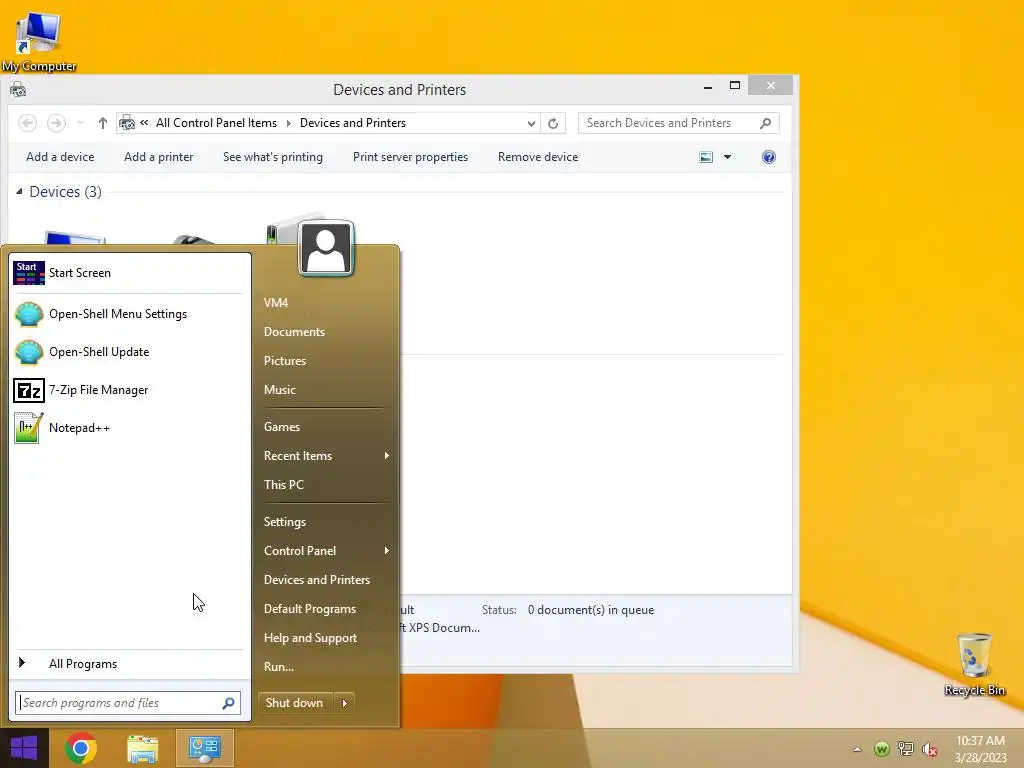Open the Start Screen shortcut
1024x768 pixels.
(x=129, y=273)
